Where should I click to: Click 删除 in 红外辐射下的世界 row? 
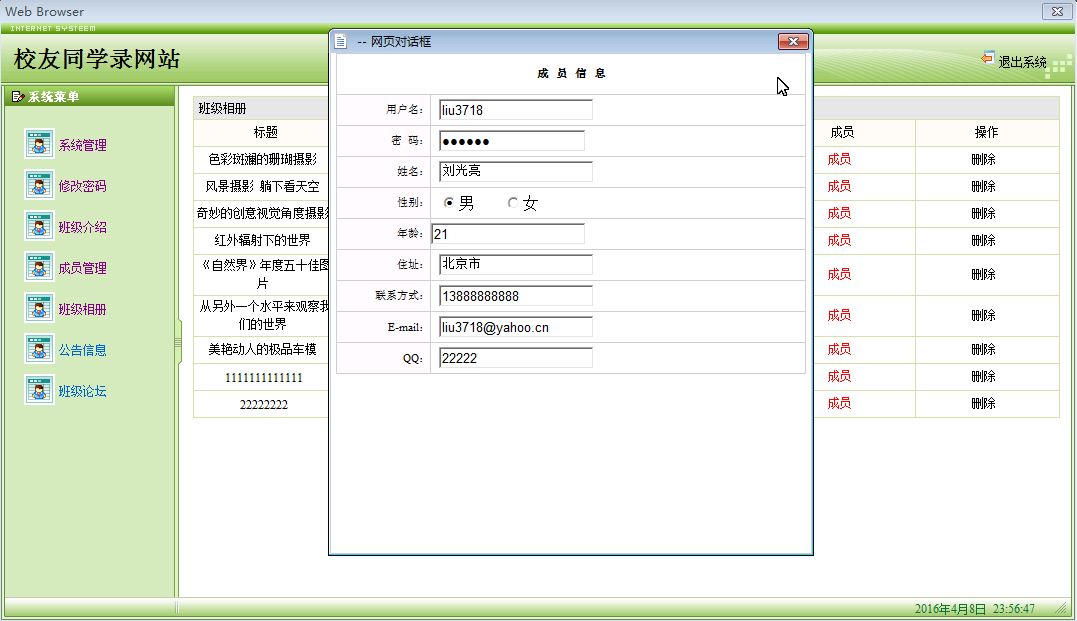(984, 240)
